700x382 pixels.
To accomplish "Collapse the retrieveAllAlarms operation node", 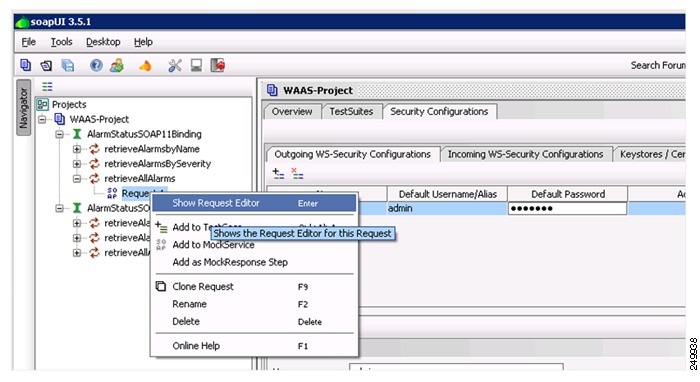I will (x=77, y=179).
